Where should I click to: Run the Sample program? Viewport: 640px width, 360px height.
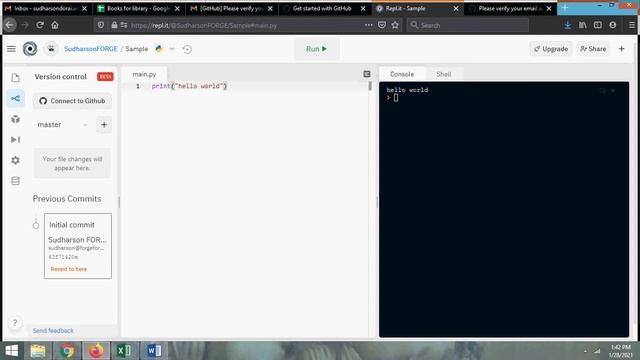tap(317, 49)
